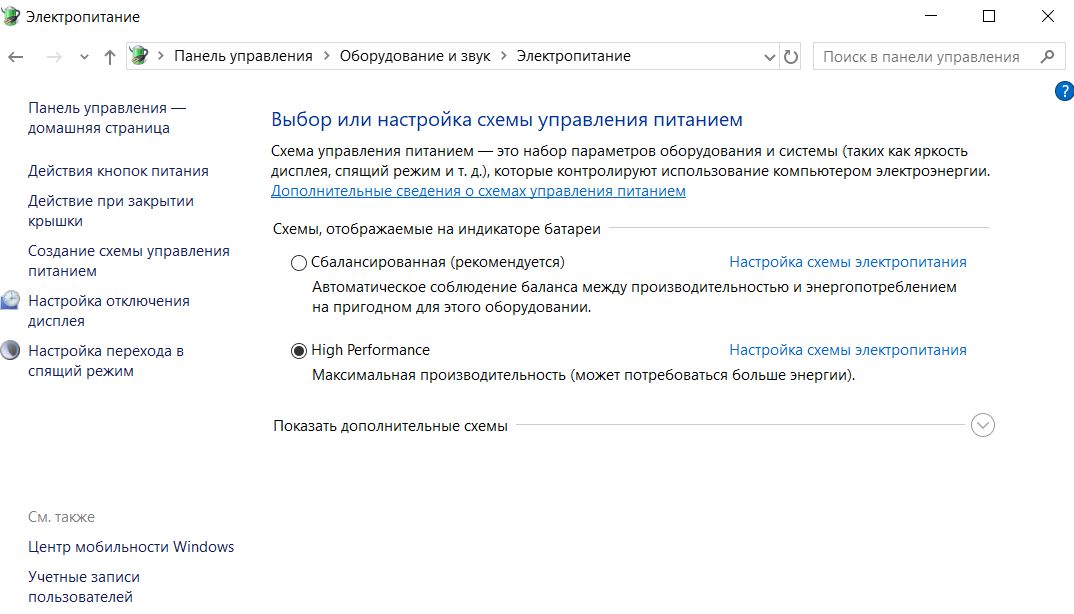Open Оборудование и звук breadcrumb
Image resolution: width=1074 pixels, height=614 pixels.
(415, 56)
